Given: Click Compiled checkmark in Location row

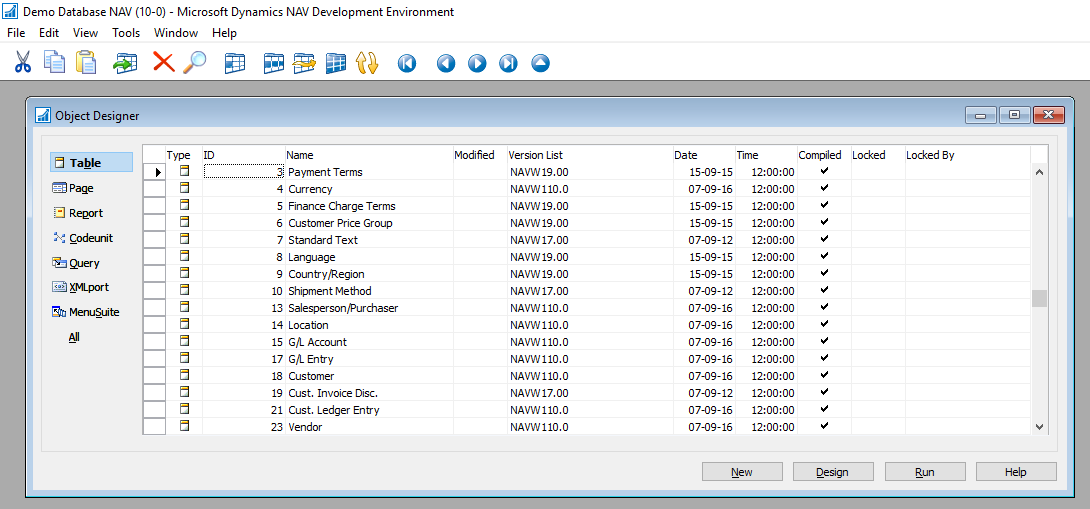Looking at the screenshot, I should [824, 323].
